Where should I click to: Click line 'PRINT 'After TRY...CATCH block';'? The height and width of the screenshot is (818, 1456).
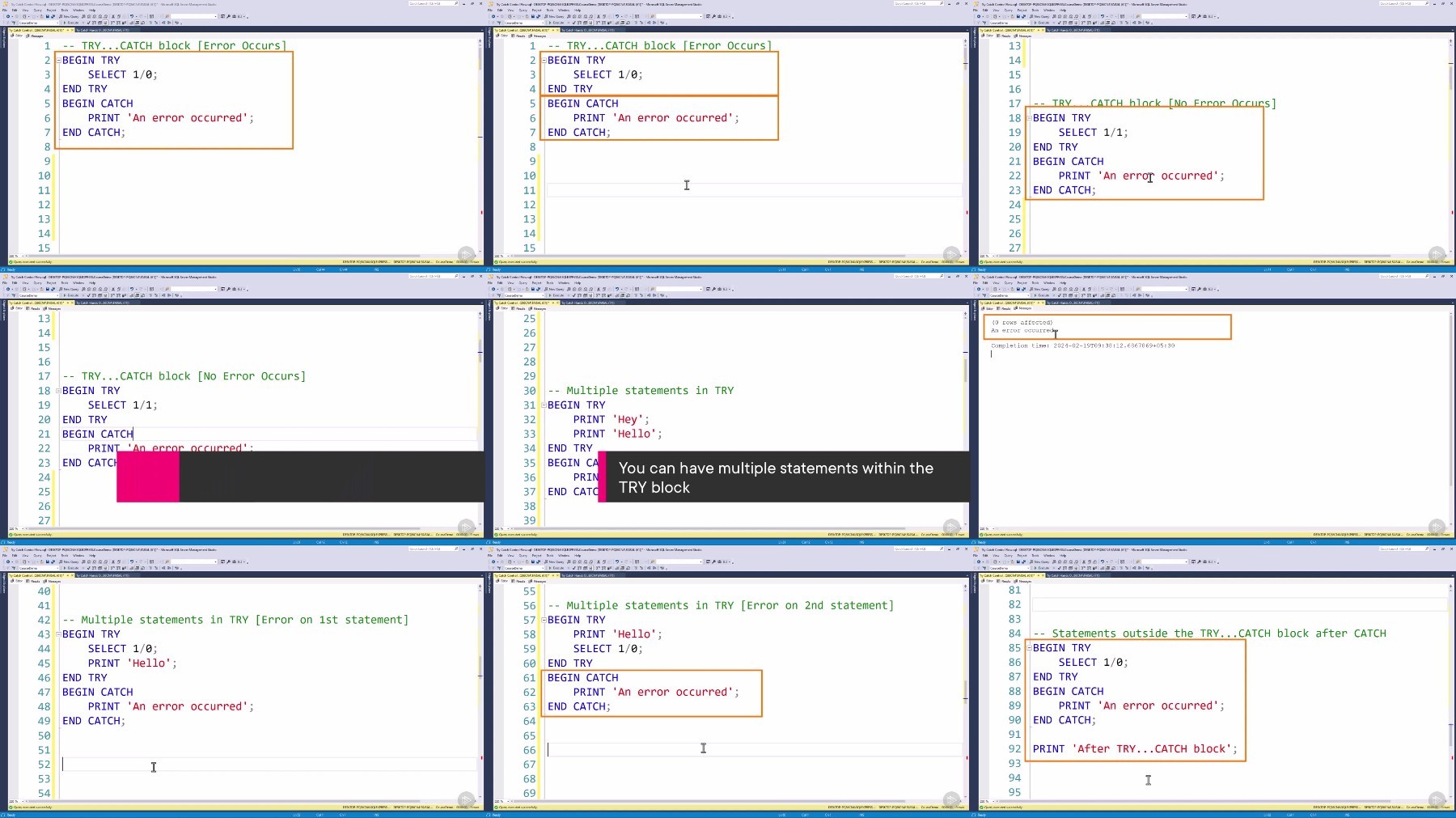click(1135, 749)
